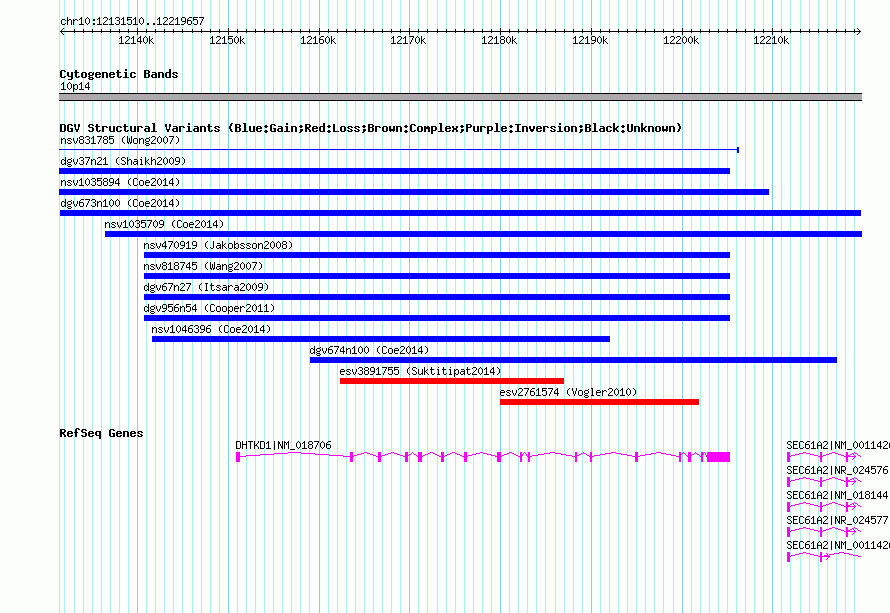Click the chr10:12131510..12219657 coordinate text
Image resolution: width=890 pixels, height=613 pixels.
(132, 21)
